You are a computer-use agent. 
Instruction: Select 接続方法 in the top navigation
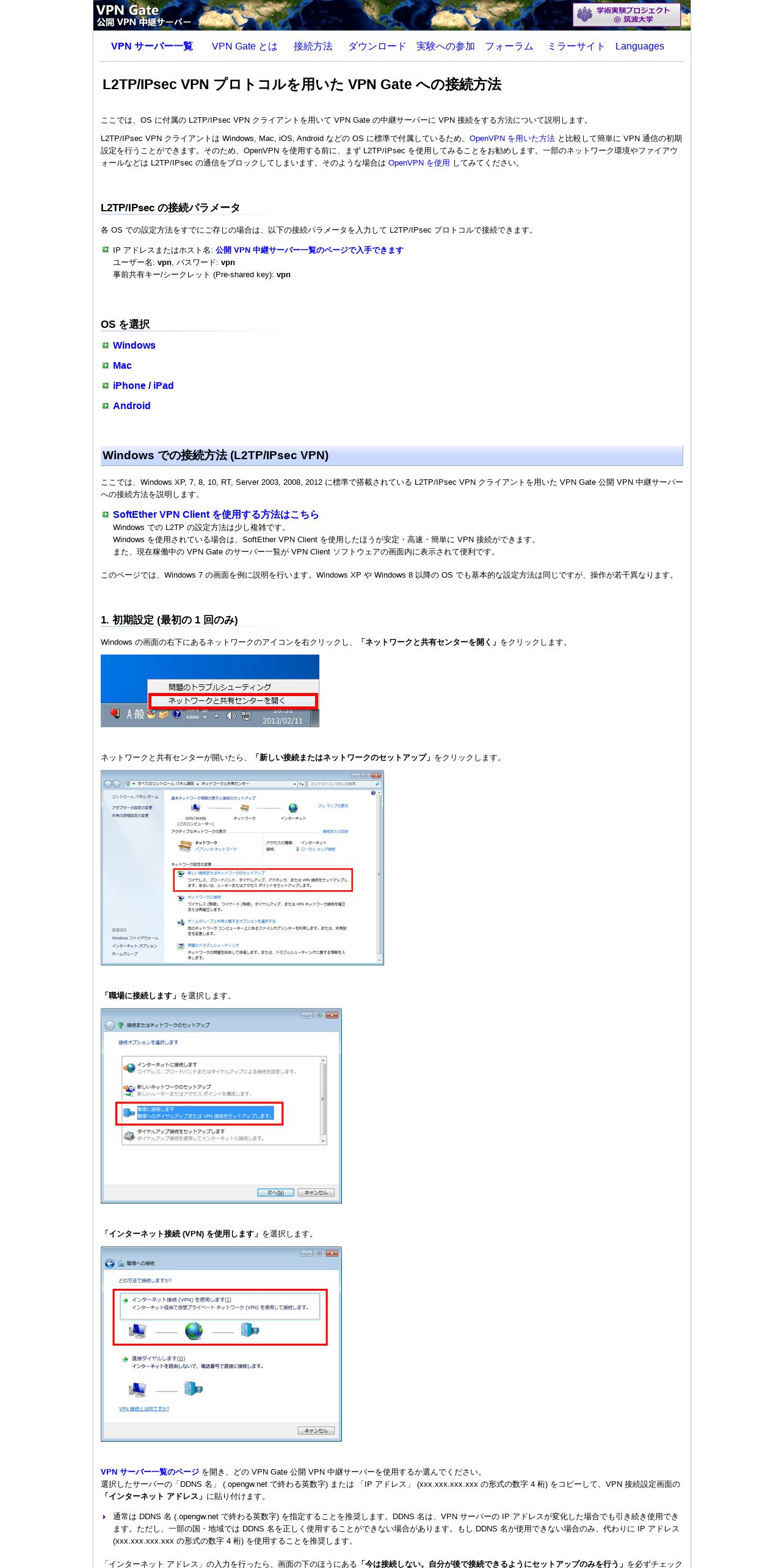point(313,46)
